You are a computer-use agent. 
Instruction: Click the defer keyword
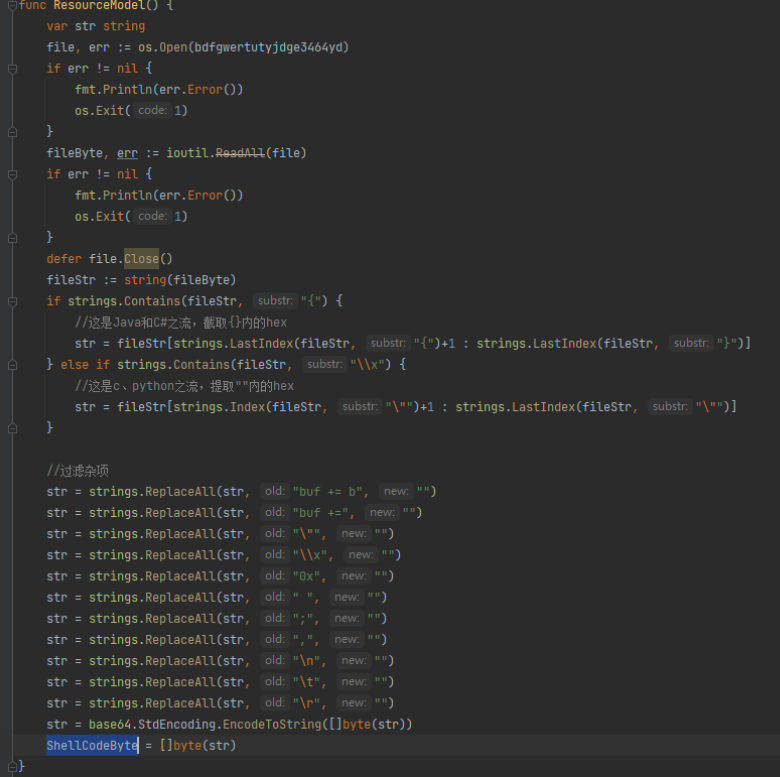64,259
